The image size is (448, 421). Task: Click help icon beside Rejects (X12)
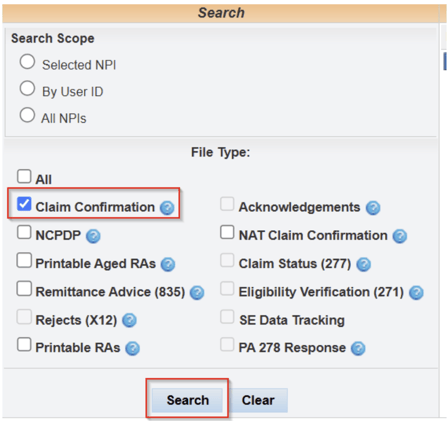[x=129, y=320]
